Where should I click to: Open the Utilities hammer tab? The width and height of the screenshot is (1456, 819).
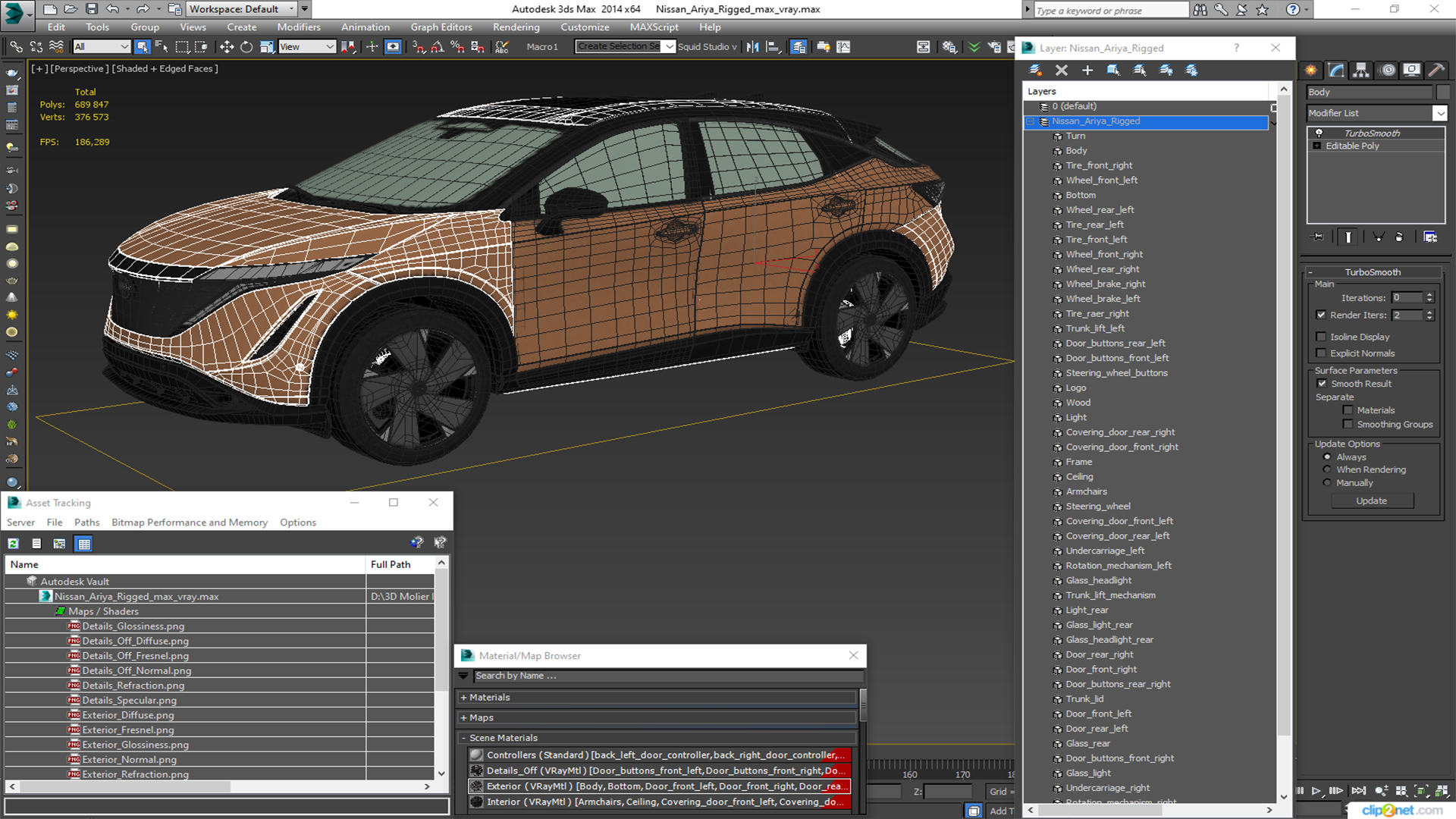[x=1436, y=71]
